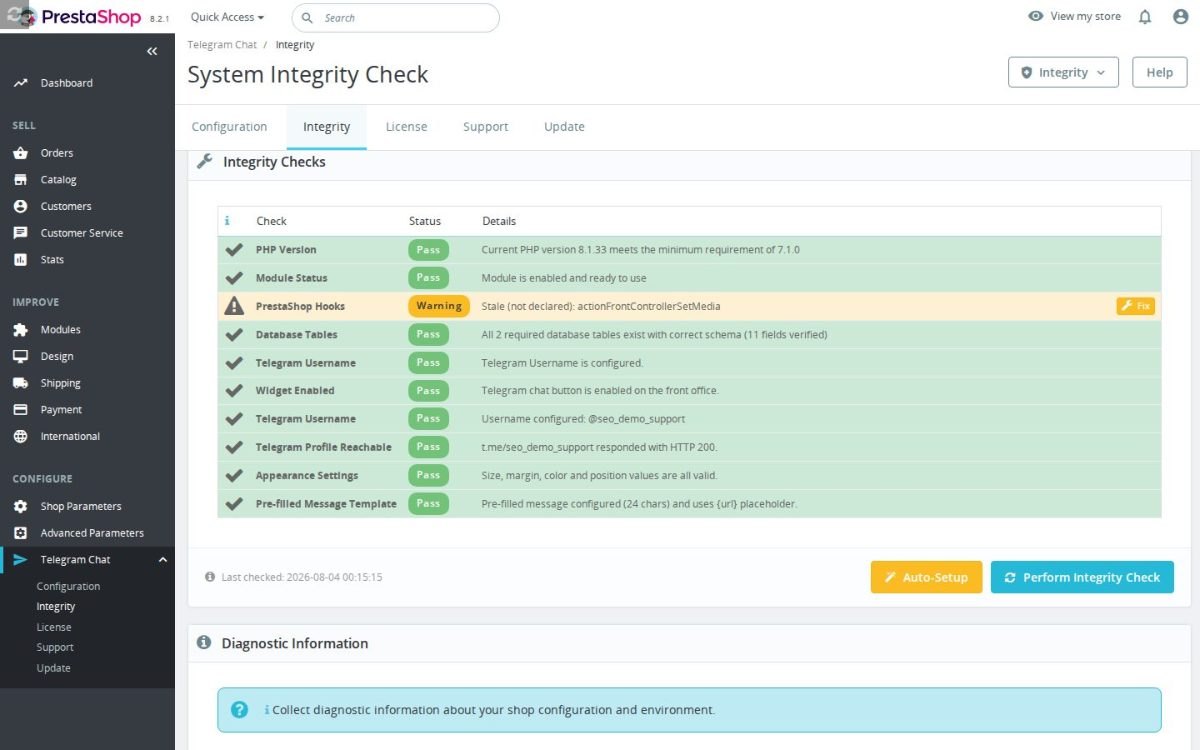Open the License tab

(406, 127)
